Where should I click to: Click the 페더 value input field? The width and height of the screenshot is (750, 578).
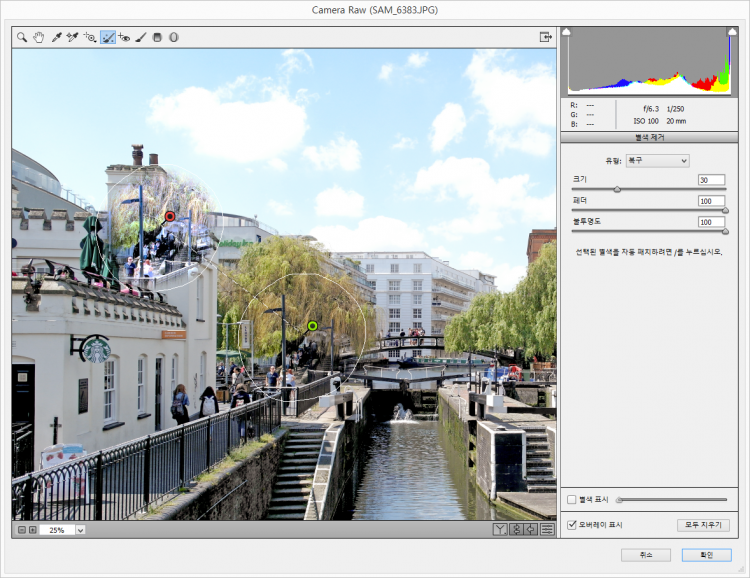coord(711,201)
